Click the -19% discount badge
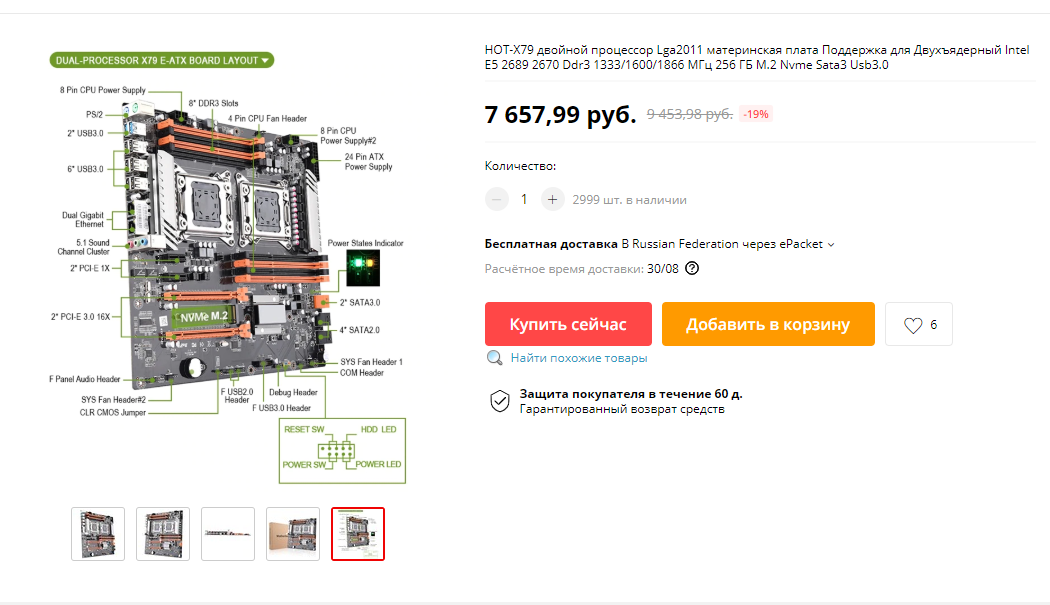 (755, 115)
